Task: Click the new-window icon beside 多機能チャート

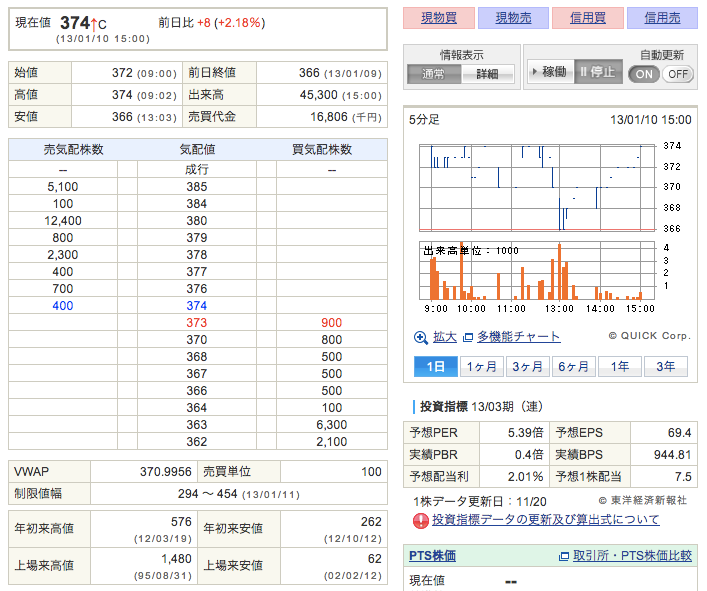Action: coord(468,337)
